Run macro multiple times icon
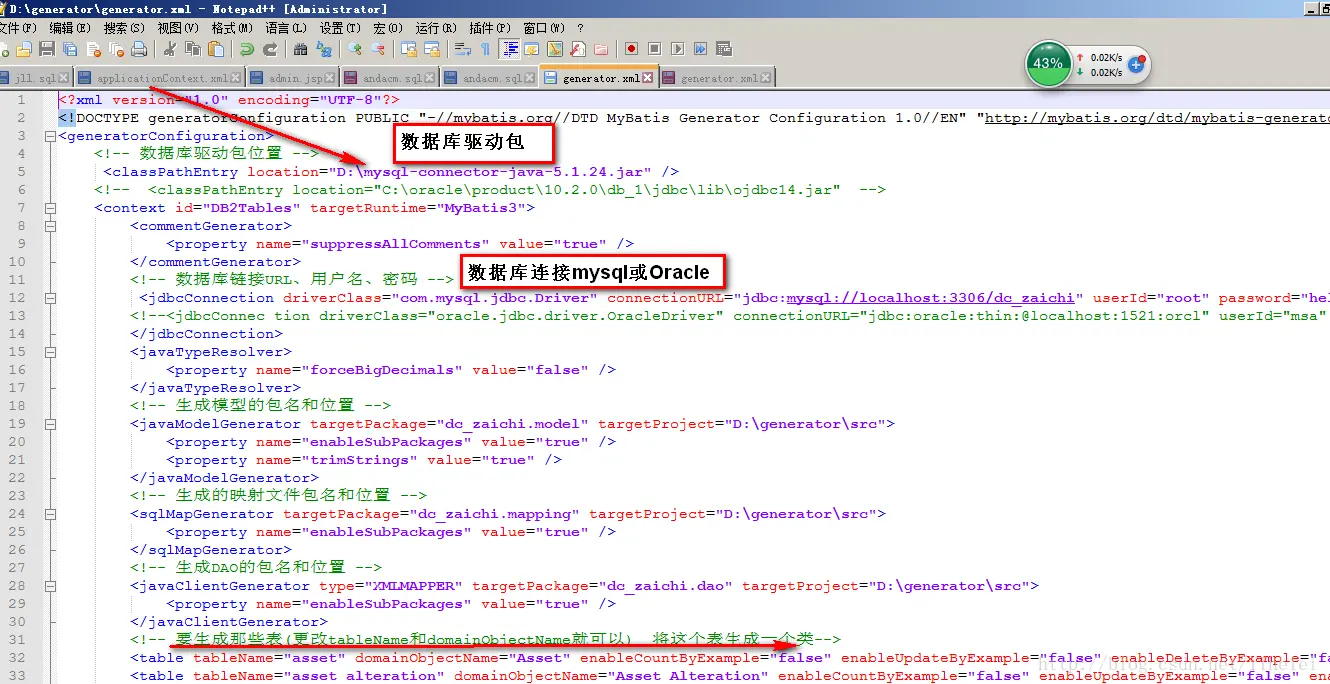Image resolution: width=1330 pixels, height=684 pixels. click(x=700, y=48)
